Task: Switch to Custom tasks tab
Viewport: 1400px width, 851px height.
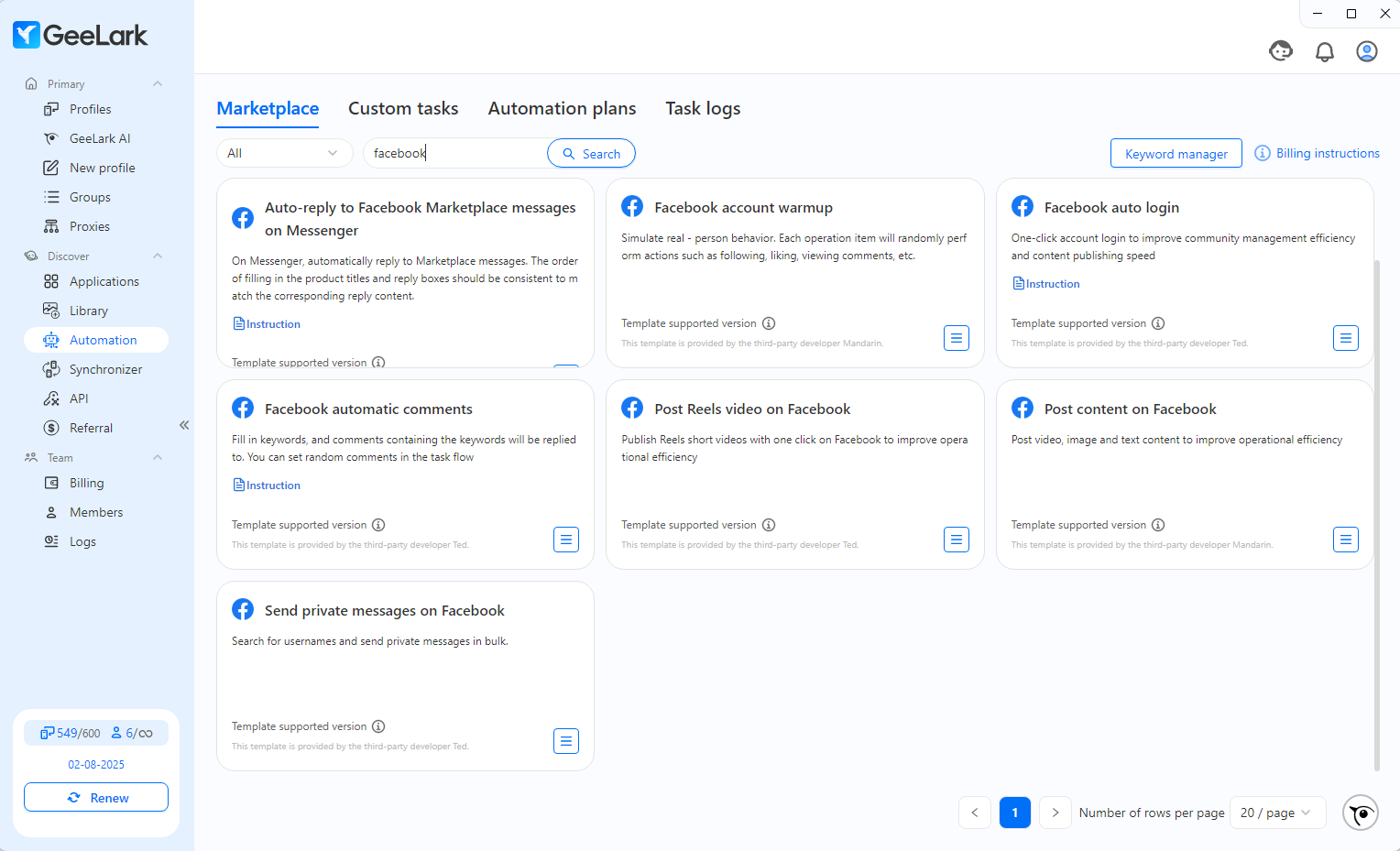Action: [x=403, y=108]
